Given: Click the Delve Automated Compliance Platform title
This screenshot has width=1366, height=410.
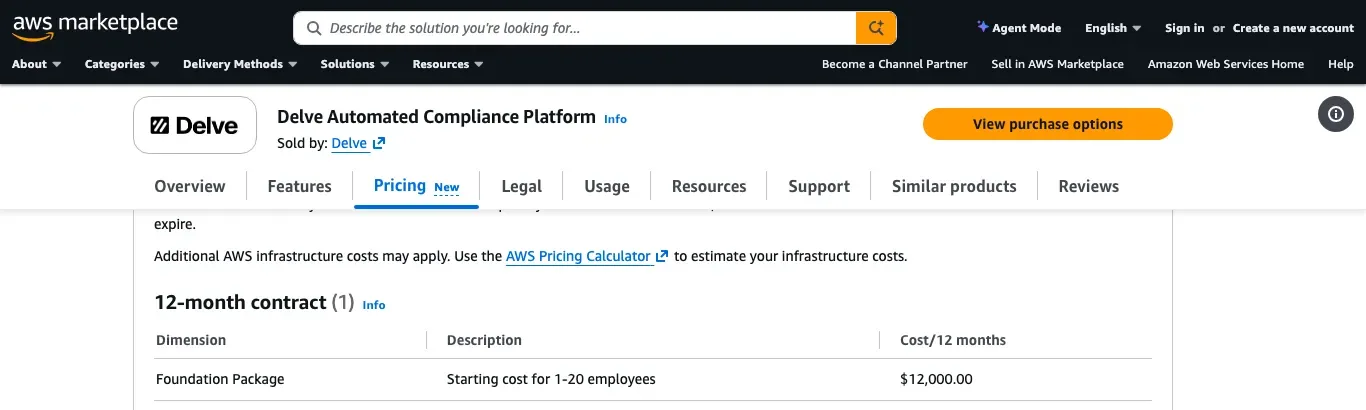Looking at the screenshot, I should [x=436, y=117].
